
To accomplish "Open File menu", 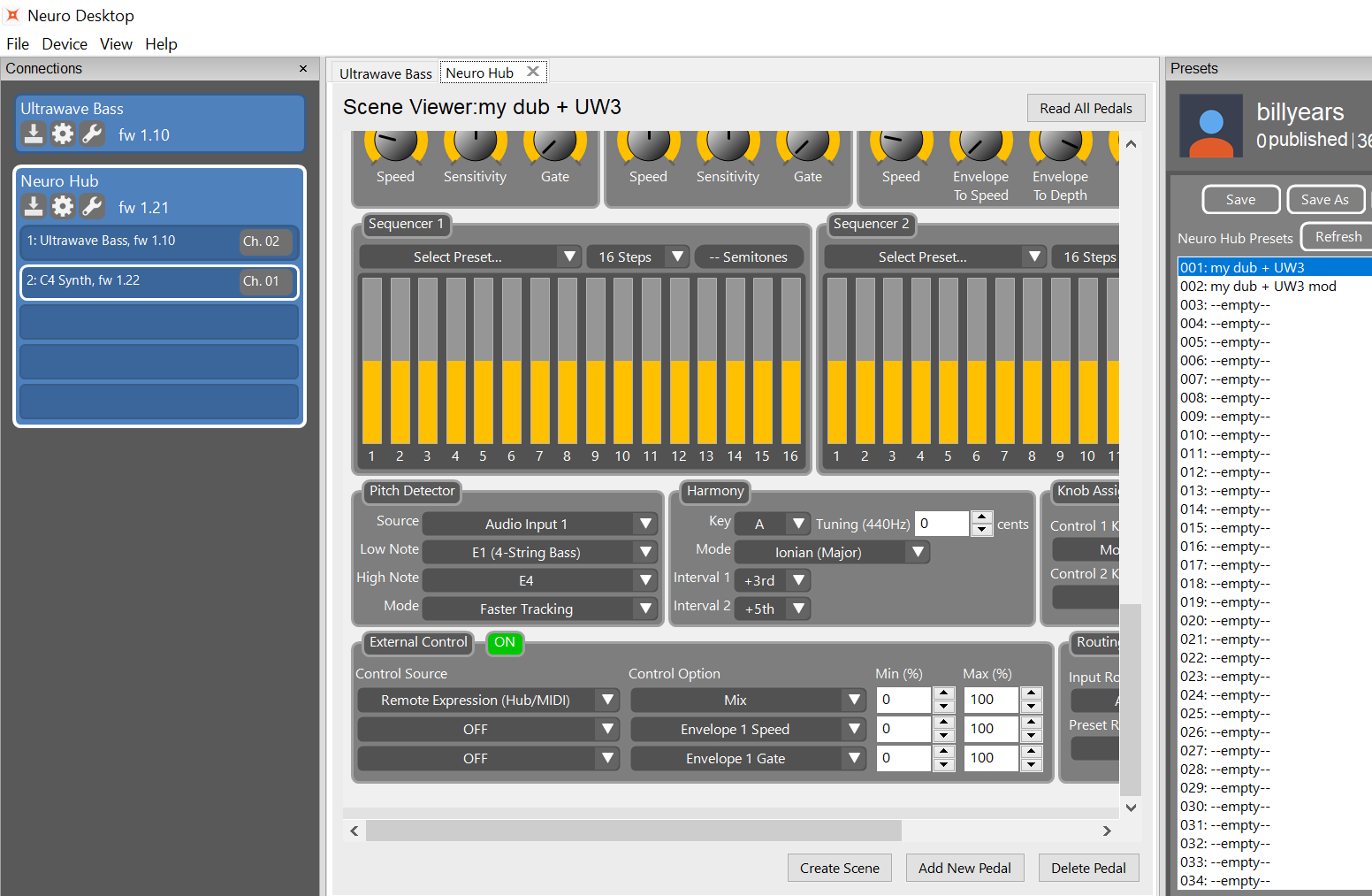I will (x=18, y=44).
